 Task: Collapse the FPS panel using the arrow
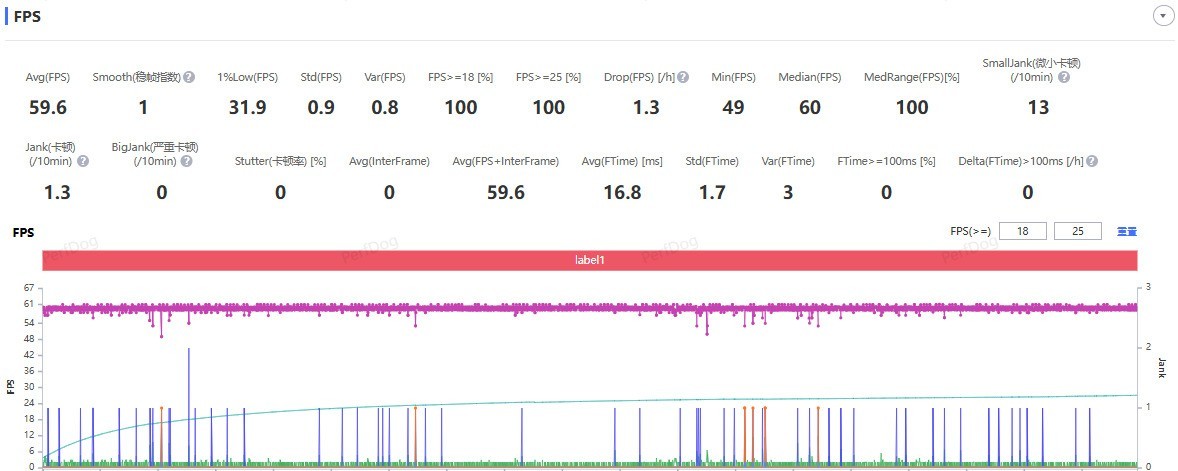point(1163,16)
